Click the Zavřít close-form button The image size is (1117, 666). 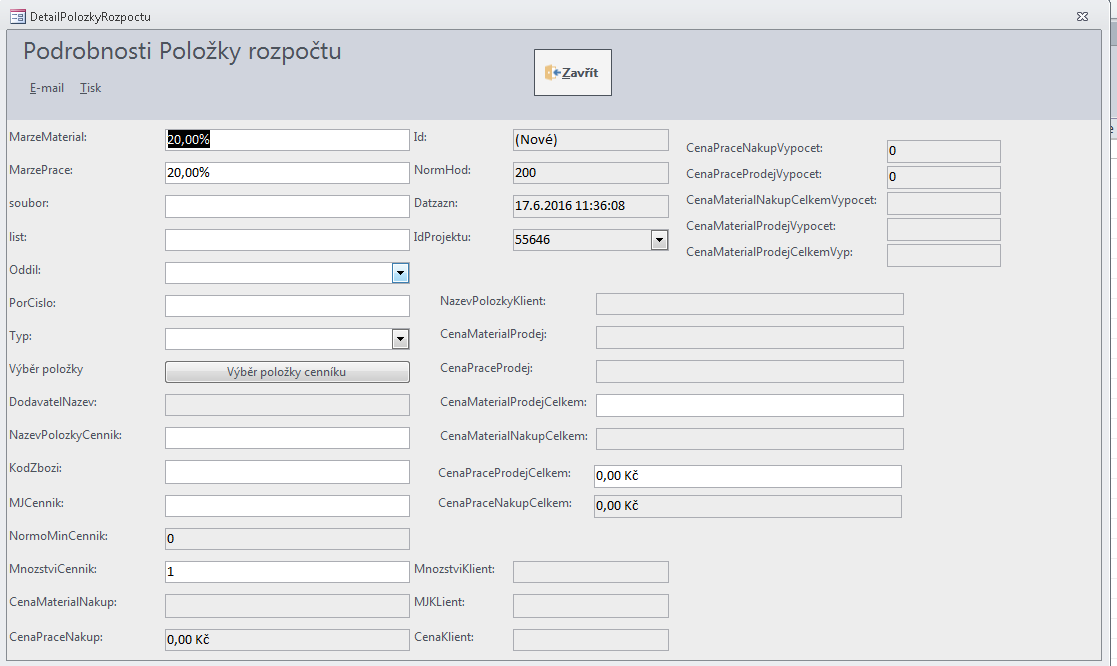click(x=572, y=73)
